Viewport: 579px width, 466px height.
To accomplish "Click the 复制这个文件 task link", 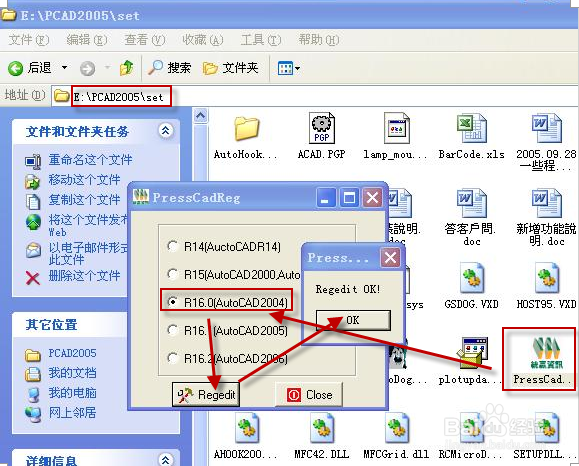I will pyautogui.click(x=85, y=200).
